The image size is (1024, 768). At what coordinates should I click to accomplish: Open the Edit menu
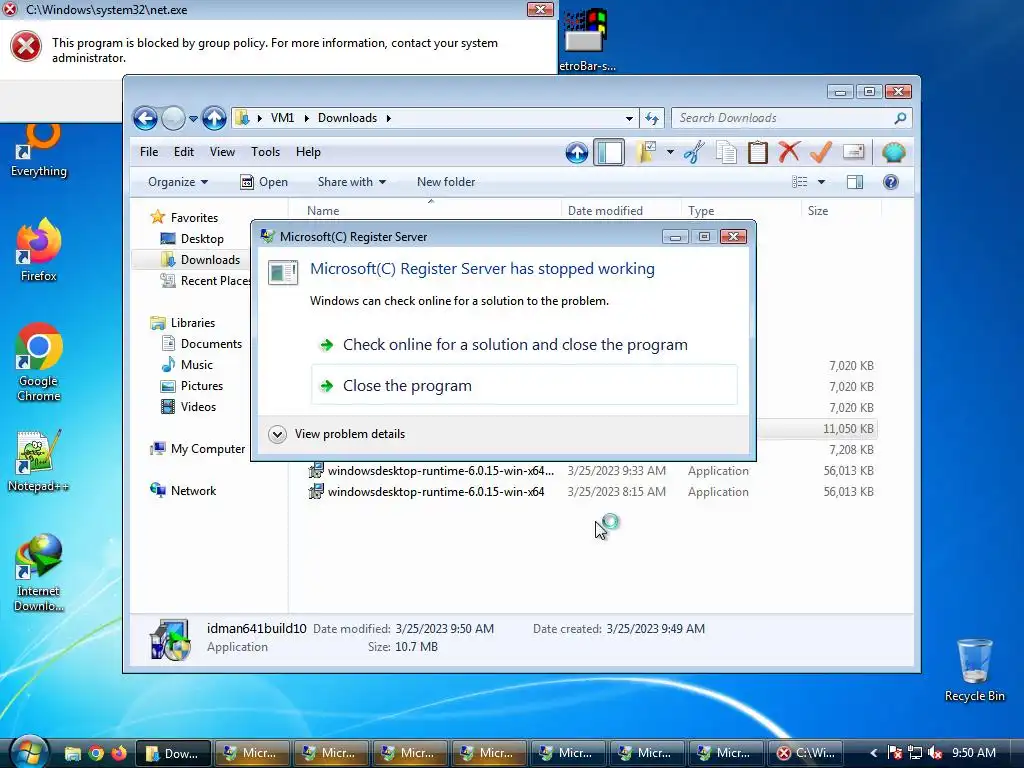(x=184, y=152)
